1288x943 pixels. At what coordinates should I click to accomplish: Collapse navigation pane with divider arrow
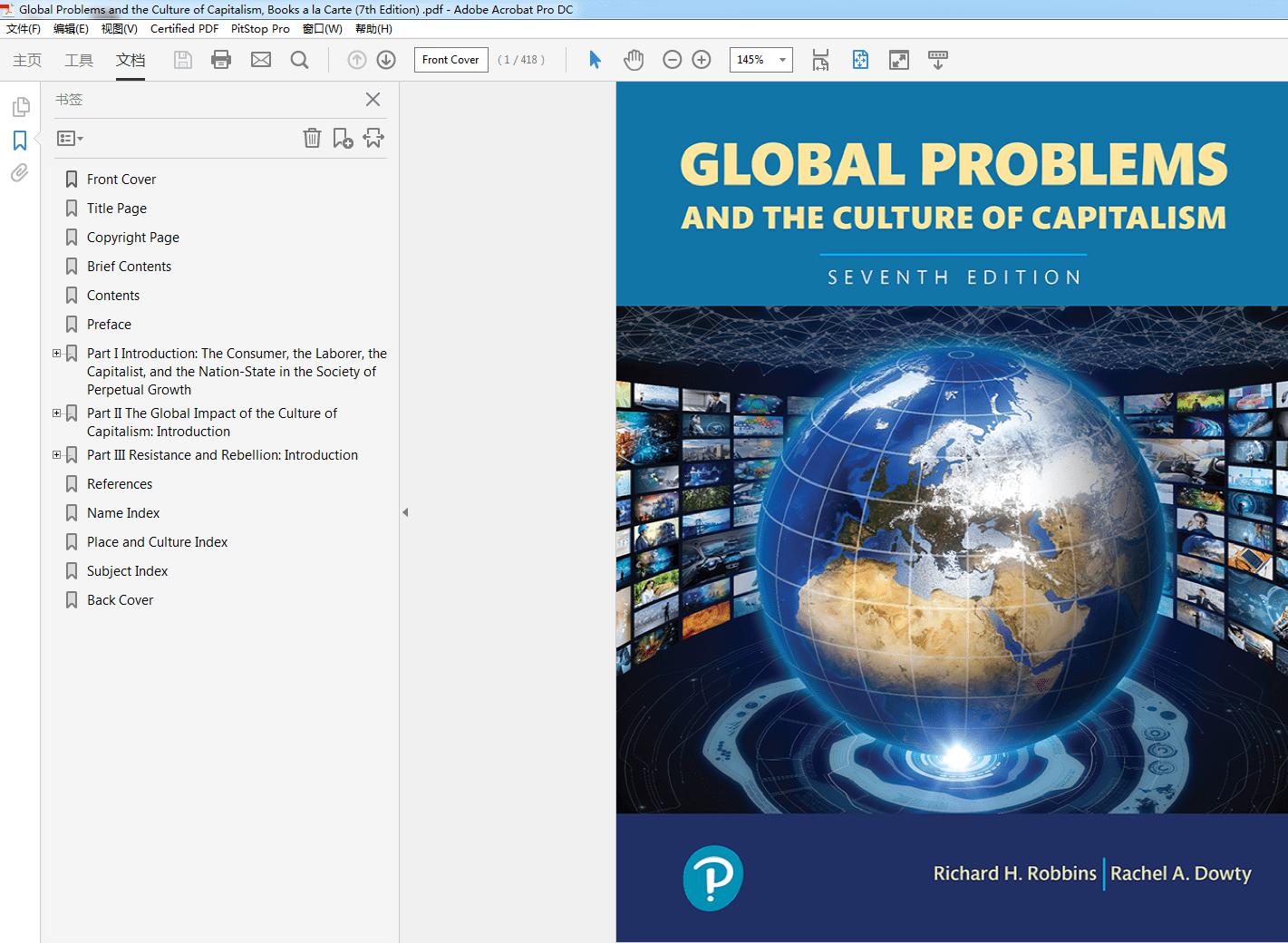pyautogui.click(x=405, y=512)
